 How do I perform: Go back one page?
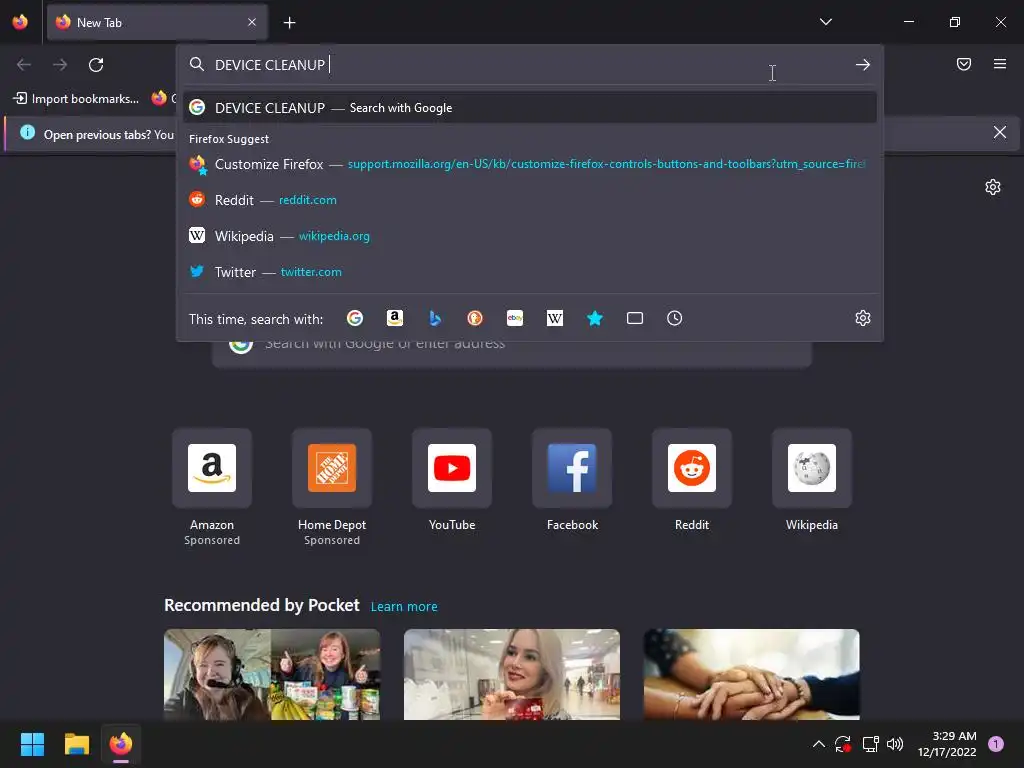tap(24, 65)
